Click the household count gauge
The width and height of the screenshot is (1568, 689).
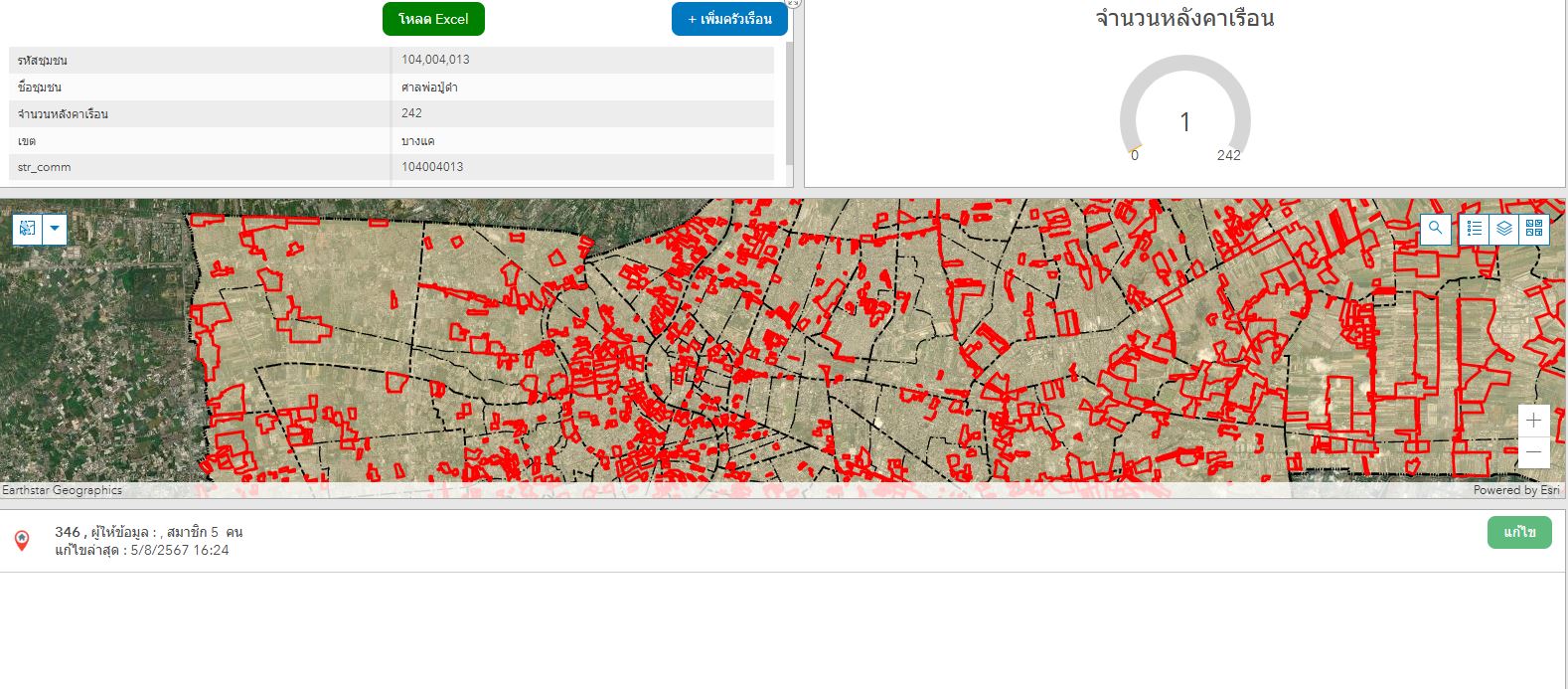[x=1184, y=111]
